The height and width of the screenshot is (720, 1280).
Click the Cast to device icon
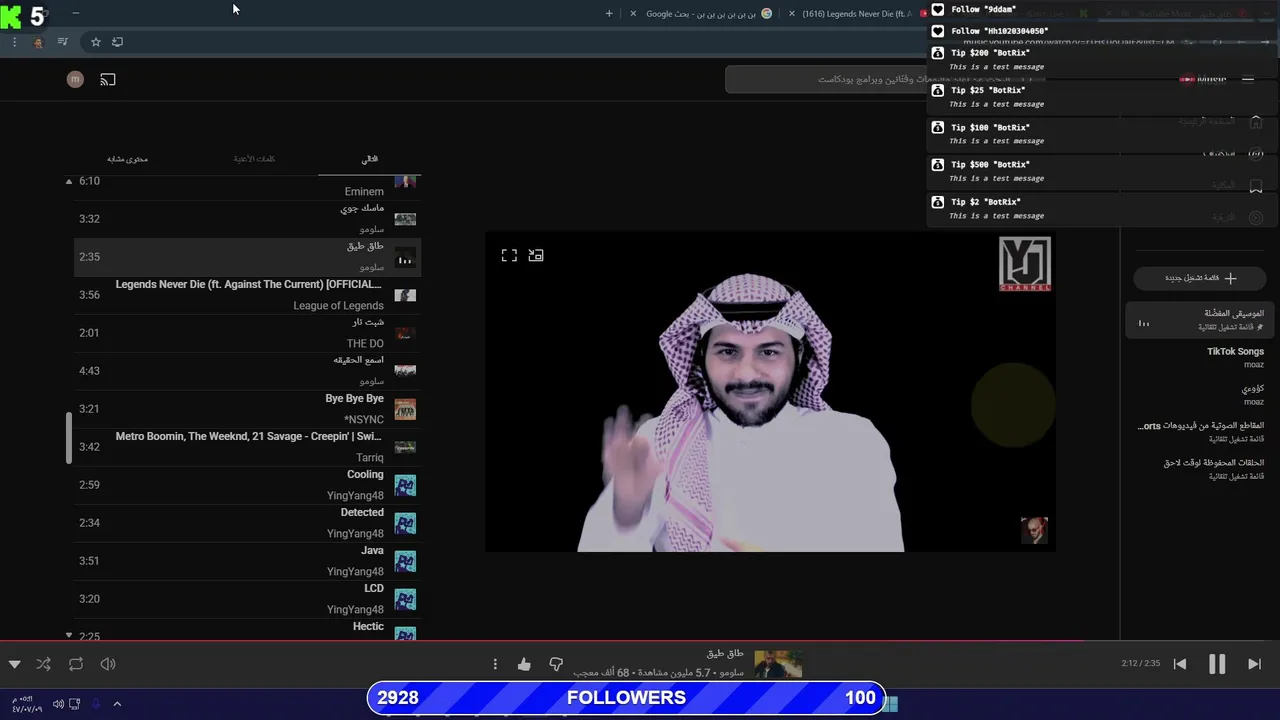click(108, 79)
